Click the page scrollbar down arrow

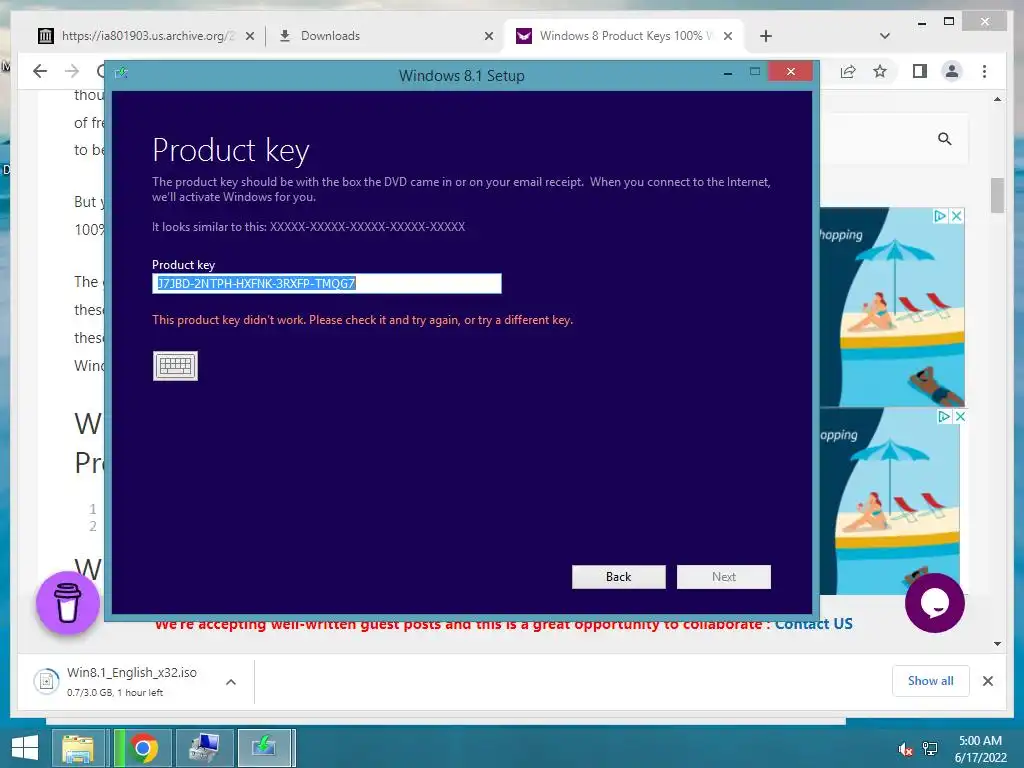coord(997,644)
